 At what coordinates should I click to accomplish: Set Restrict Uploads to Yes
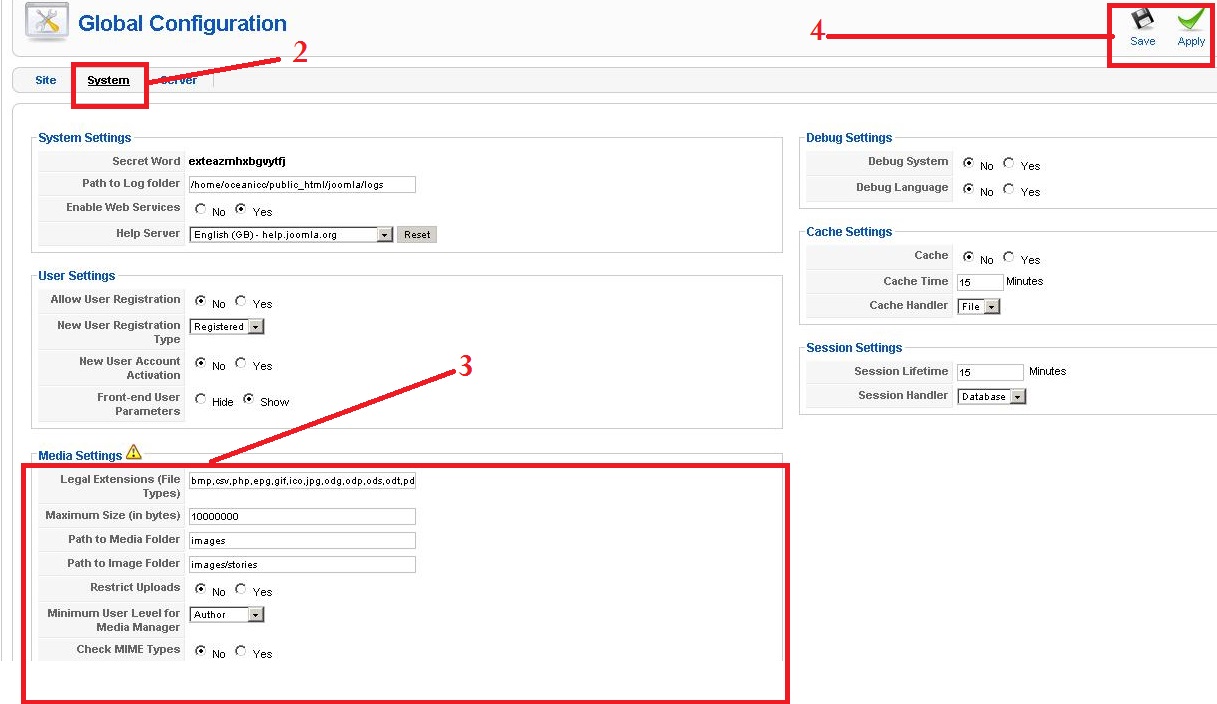coord(239,590)
